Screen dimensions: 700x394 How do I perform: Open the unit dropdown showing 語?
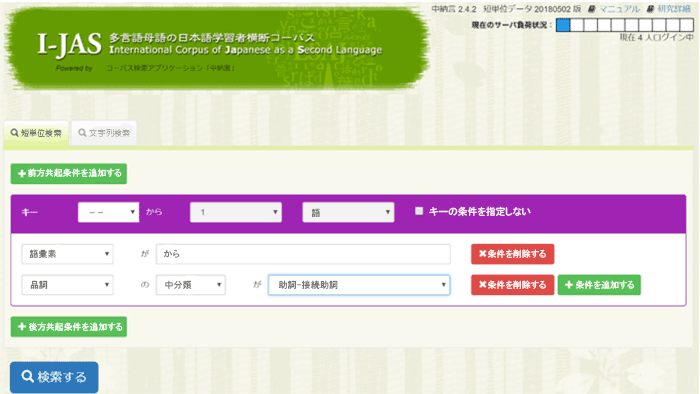click(x=348, y=212)
